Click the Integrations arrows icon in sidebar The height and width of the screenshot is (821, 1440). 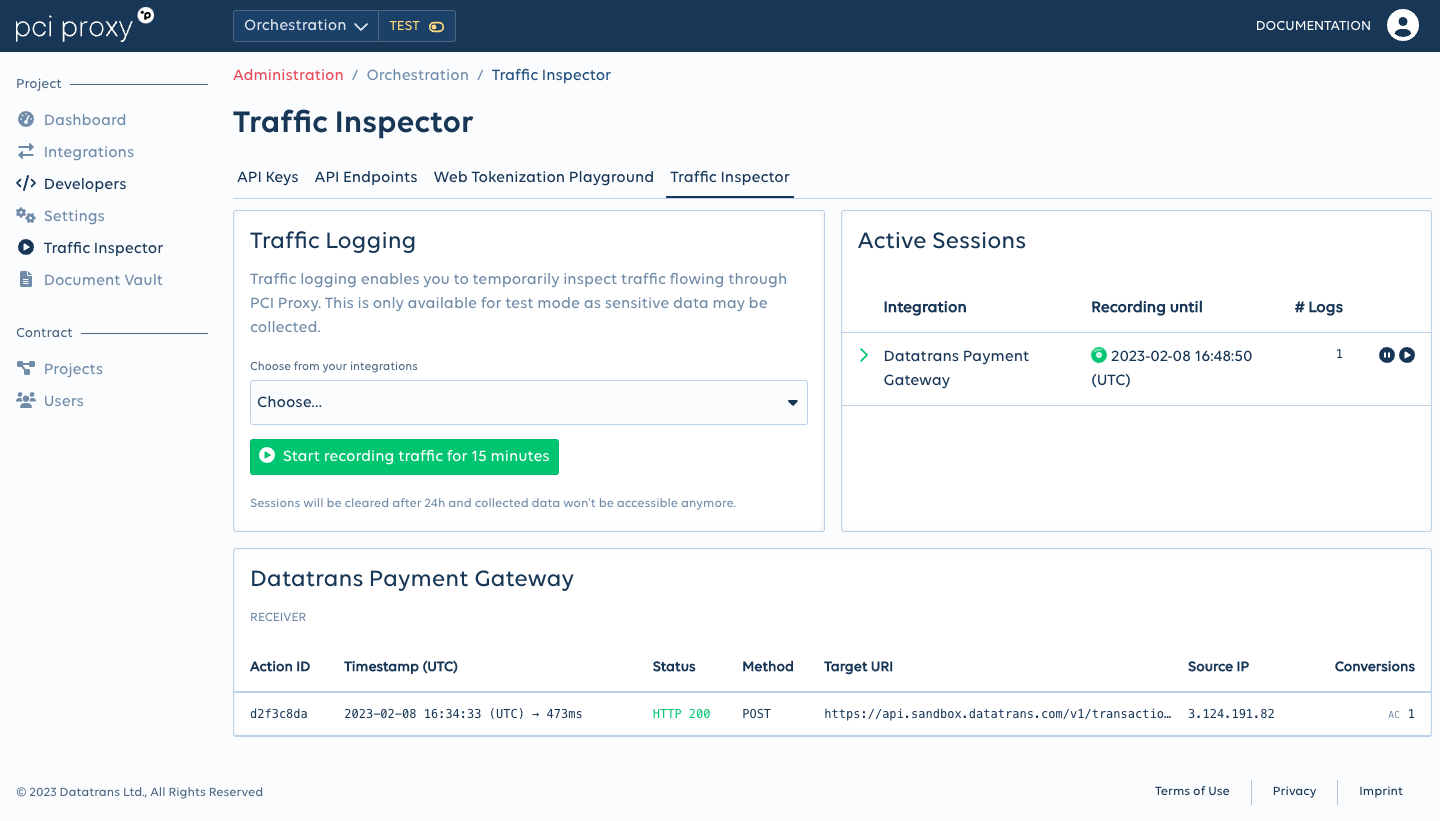tap(26, 152)
